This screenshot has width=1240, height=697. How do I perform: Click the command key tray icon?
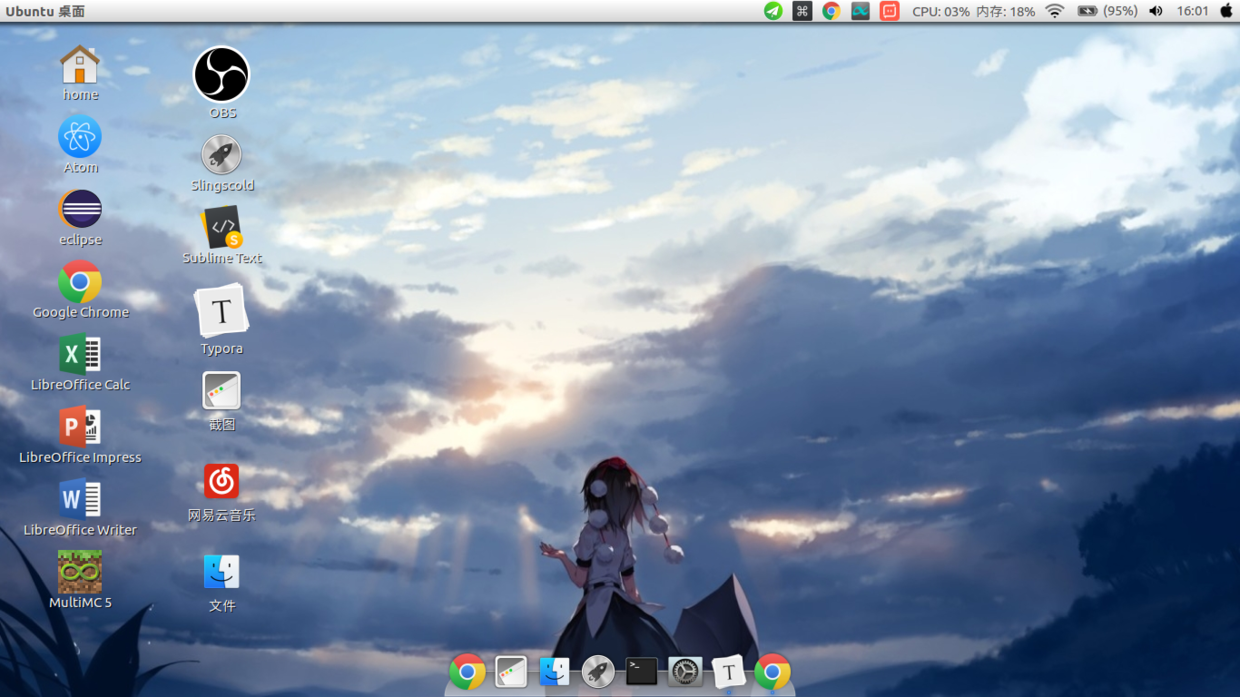click(x=802, y=11)
